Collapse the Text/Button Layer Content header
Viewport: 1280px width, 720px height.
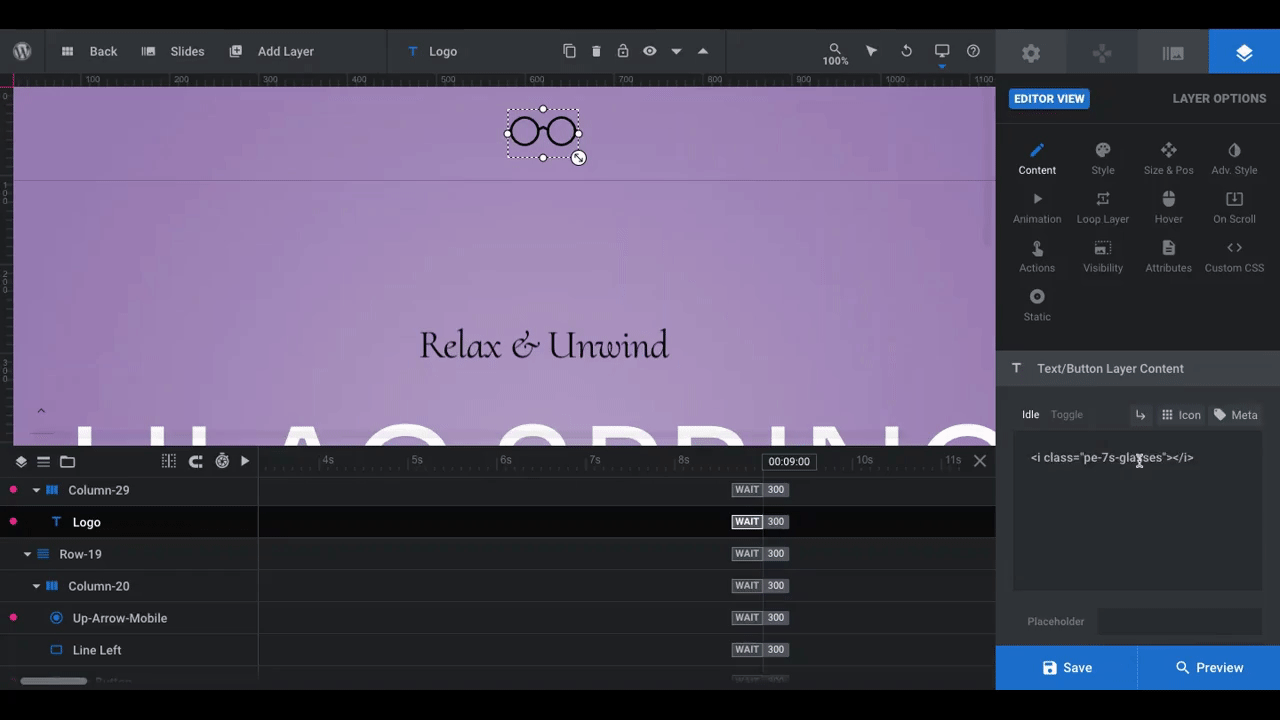pos(1138,368)
